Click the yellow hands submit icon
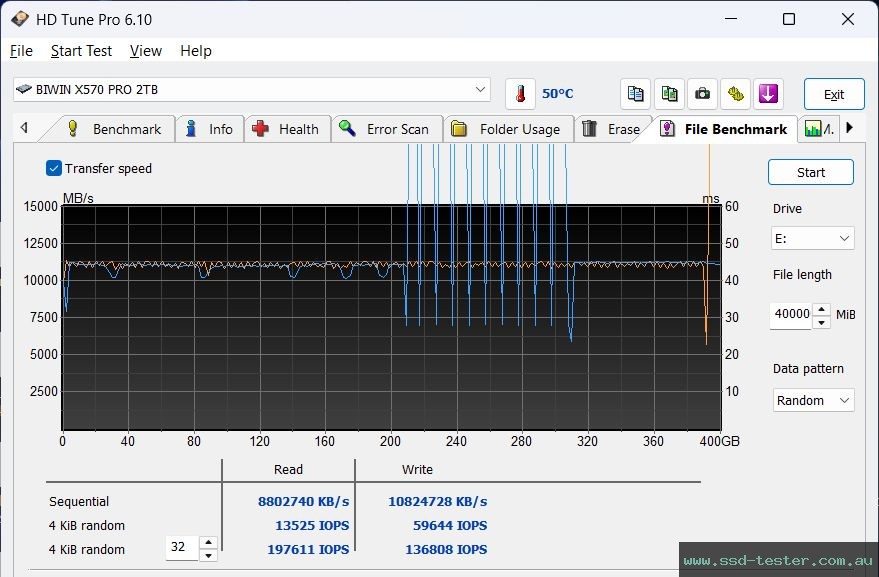Image resolution: width=879 pixels, height=577 pixels. click(735, 93)
